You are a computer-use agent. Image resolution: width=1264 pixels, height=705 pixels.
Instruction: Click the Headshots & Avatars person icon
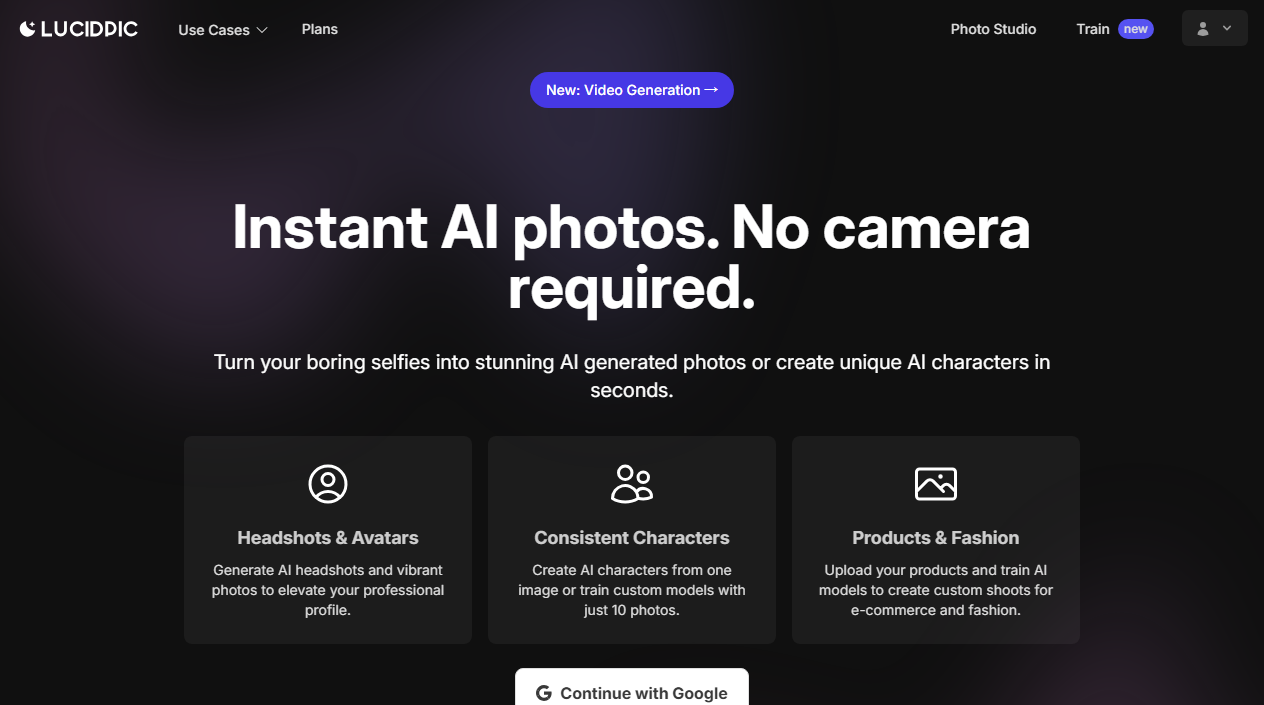(x=328, y=484)
